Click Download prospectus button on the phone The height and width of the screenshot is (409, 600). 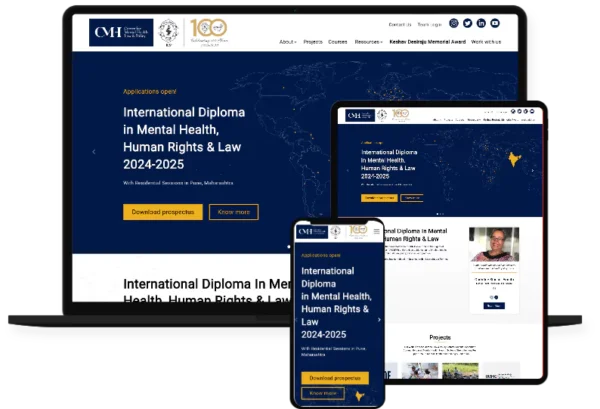click(x=335, y=378)
